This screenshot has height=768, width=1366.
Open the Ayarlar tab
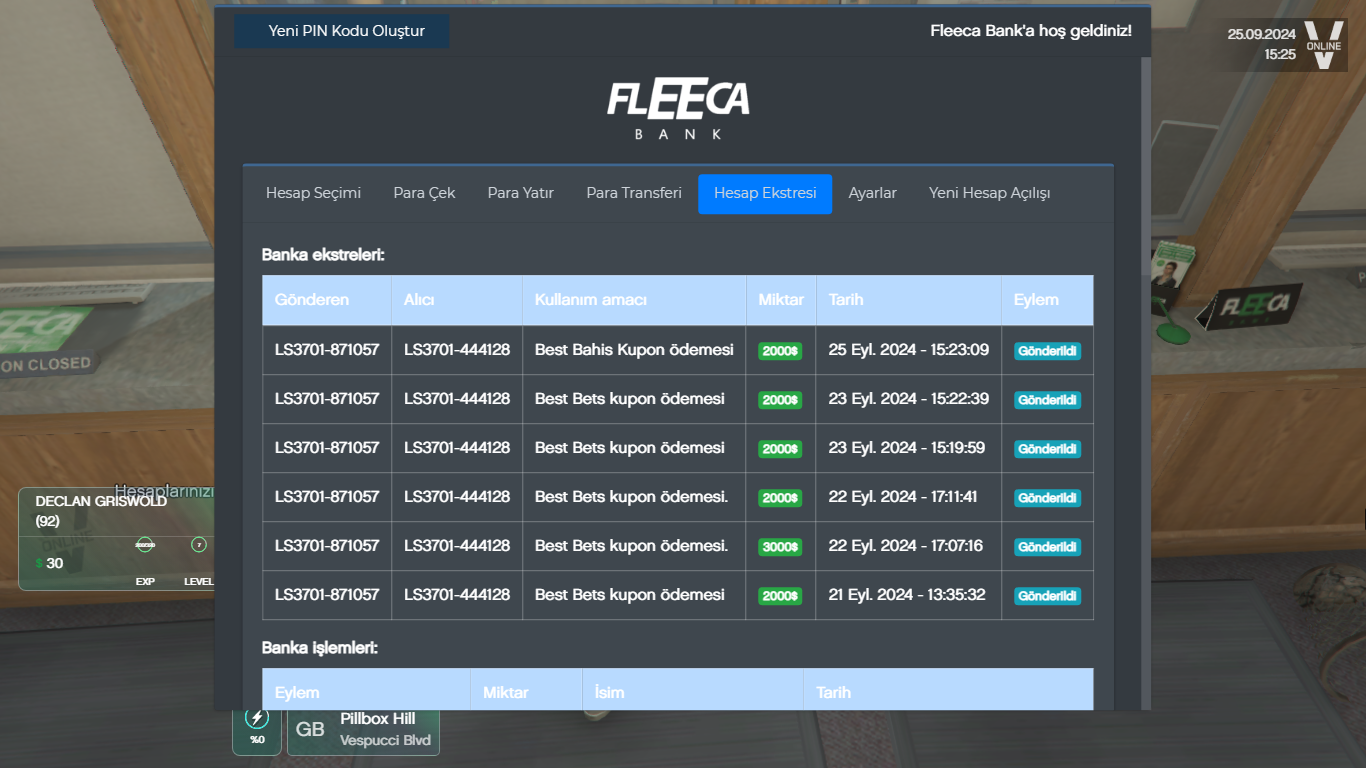(873, 193)
